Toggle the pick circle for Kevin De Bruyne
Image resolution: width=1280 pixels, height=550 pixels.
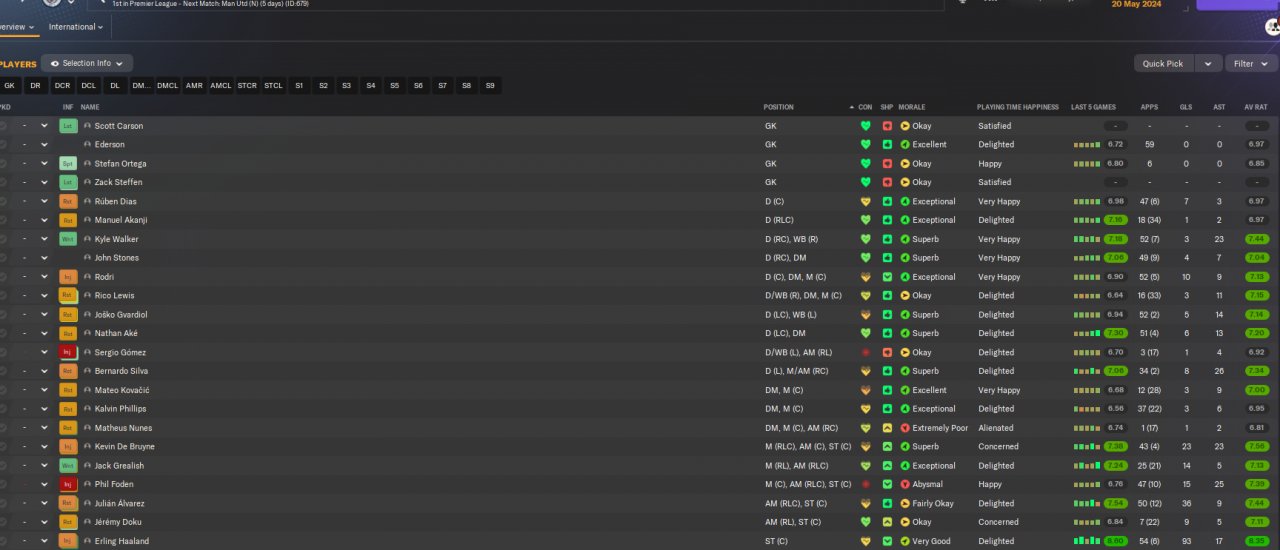3,447
